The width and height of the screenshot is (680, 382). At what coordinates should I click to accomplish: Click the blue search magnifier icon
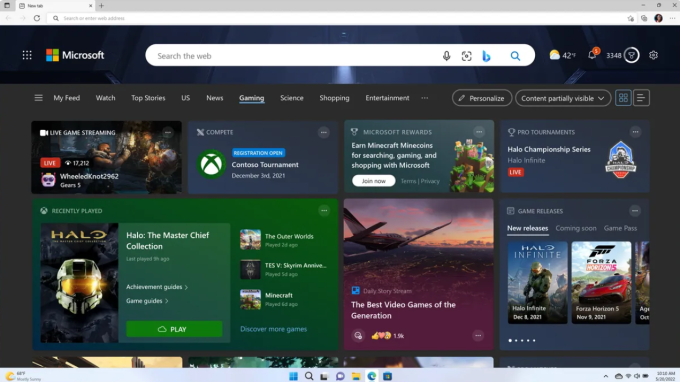click(515, 56)
